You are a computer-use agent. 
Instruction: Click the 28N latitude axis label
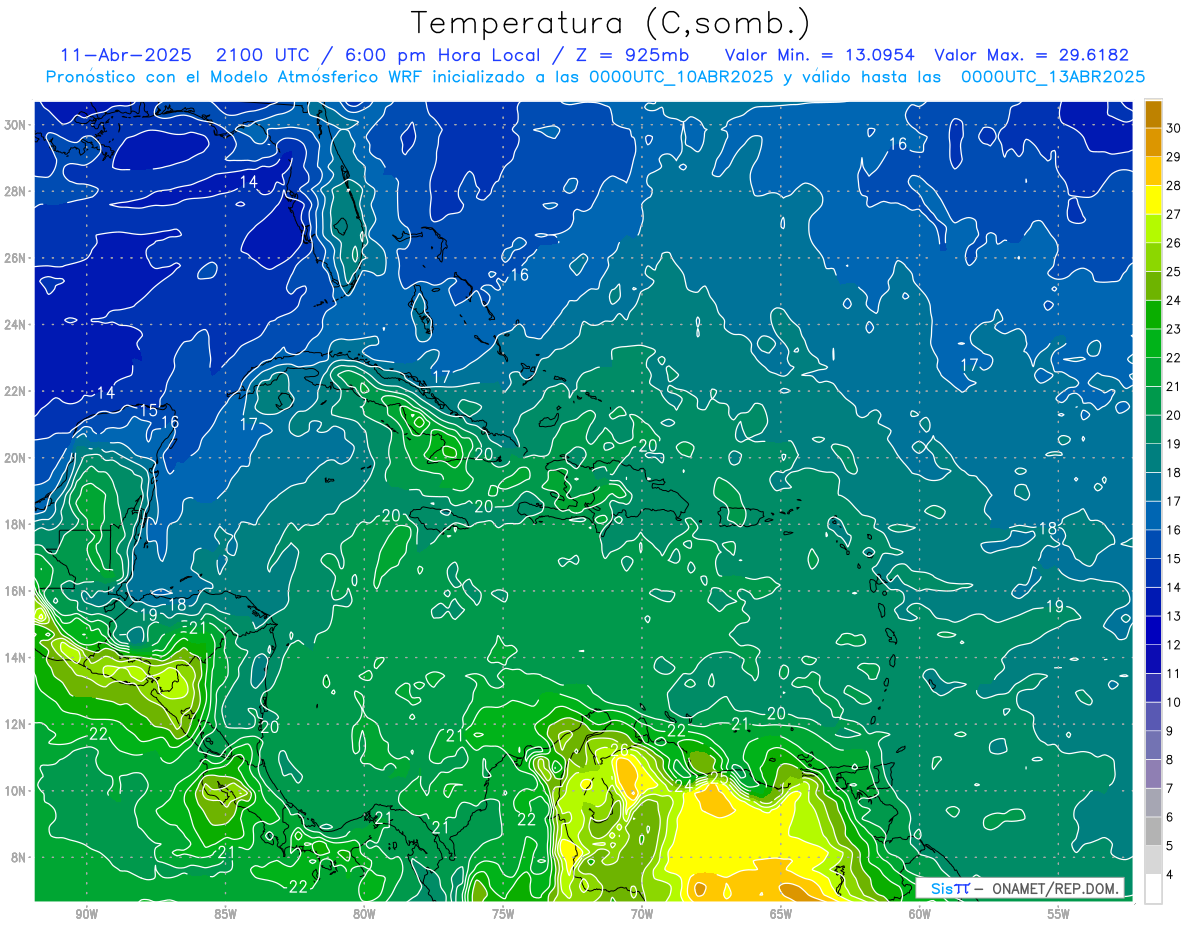[16, 191]
